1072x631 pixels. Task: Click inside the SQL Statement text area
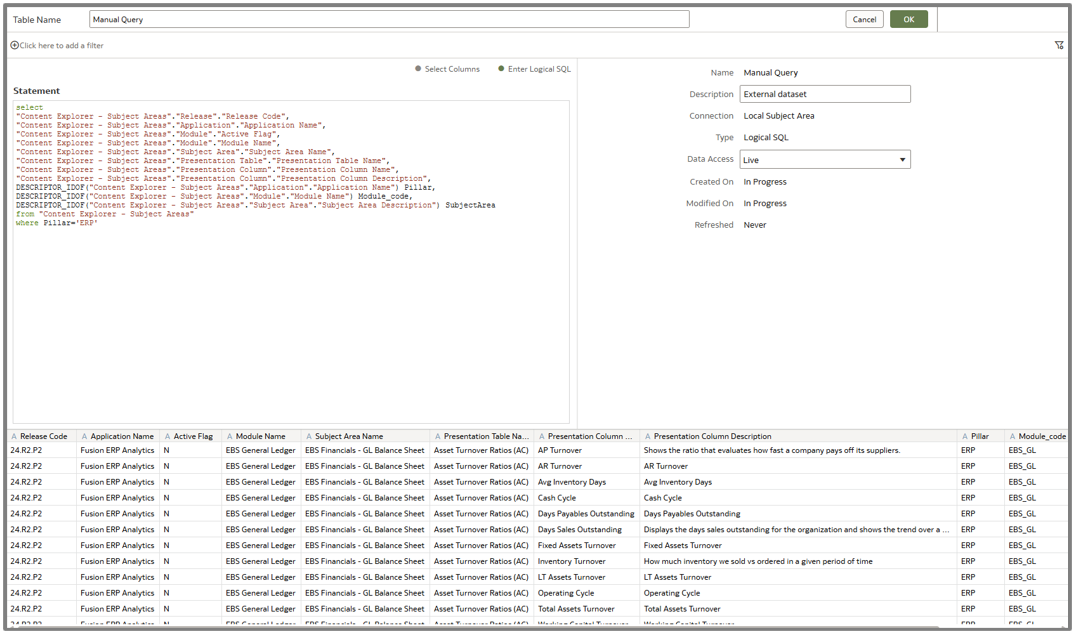click(290, 320)
